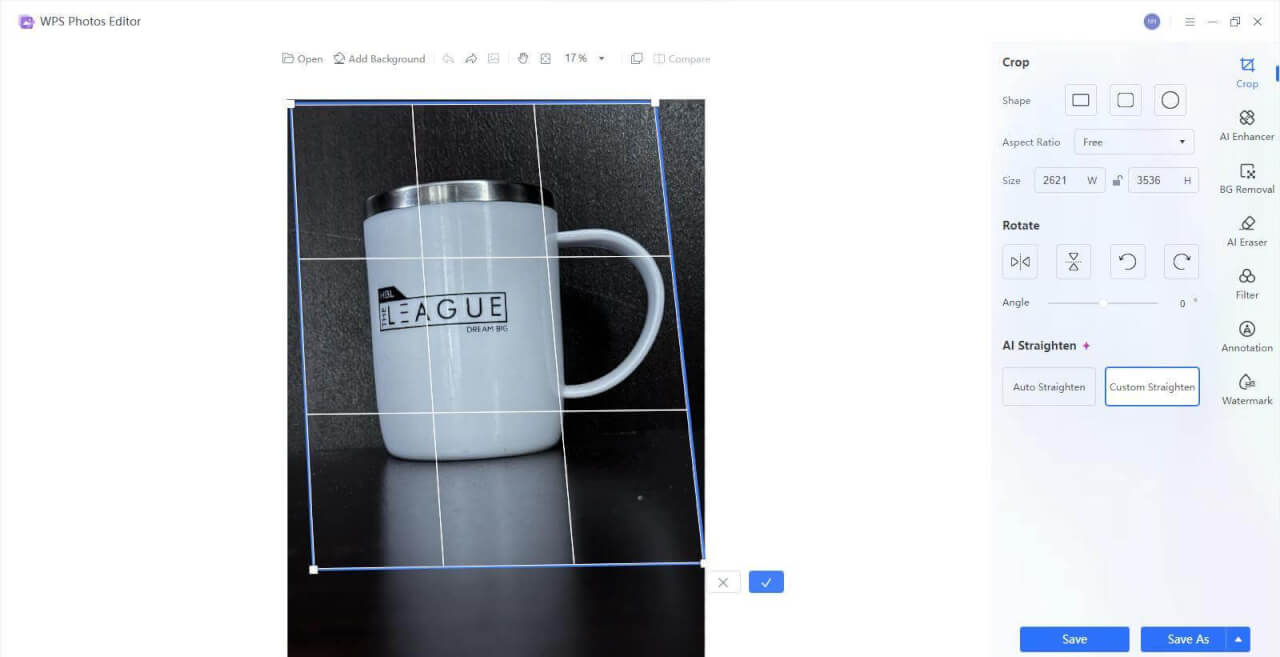
Task: Flip the image horizontally
Action: pyautogui.click(x=1019, y=261)
